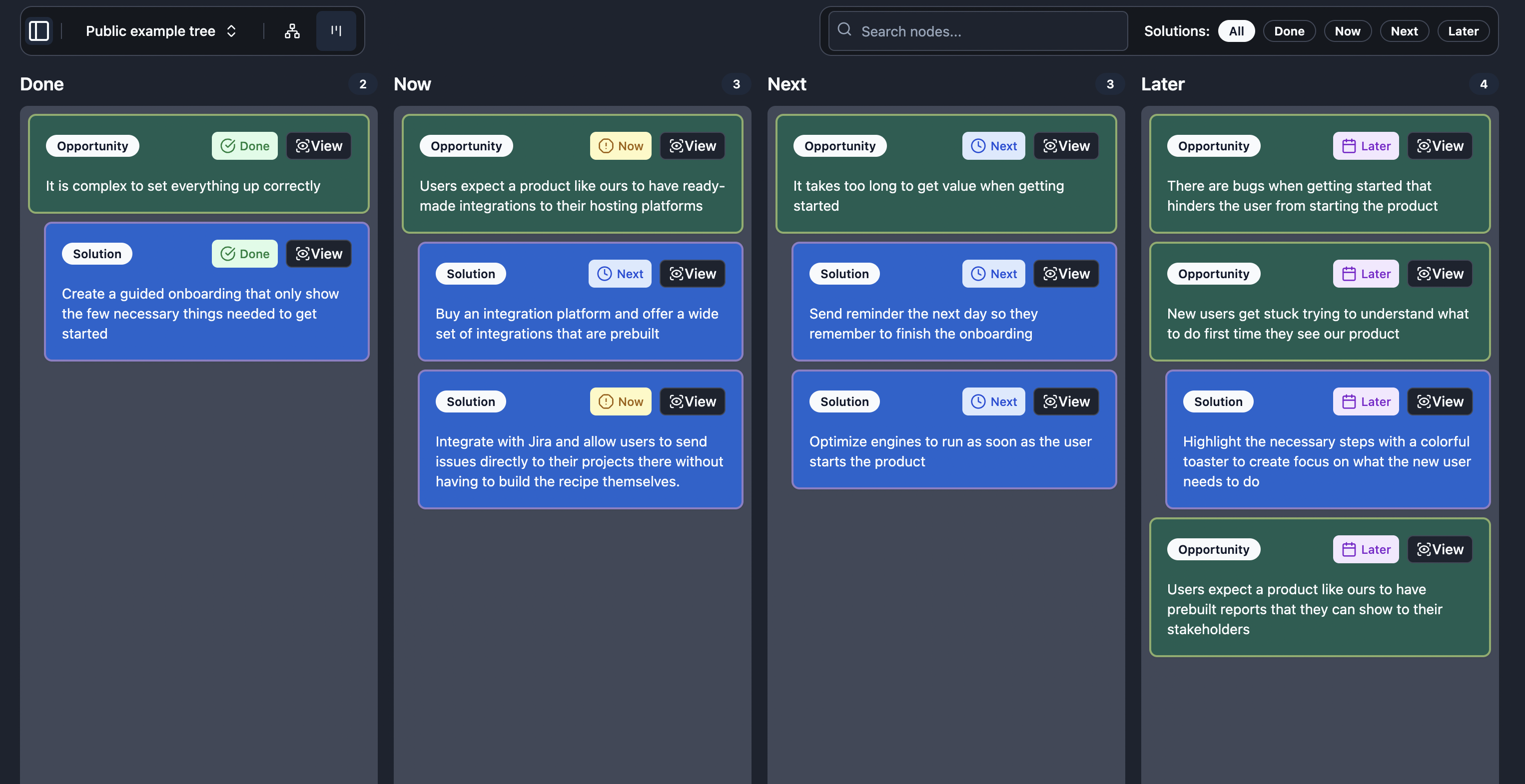The image size is (1525, 784).
Task: Open the tree selector next to 'Public example tree'
Action: (x=231, y=31)
